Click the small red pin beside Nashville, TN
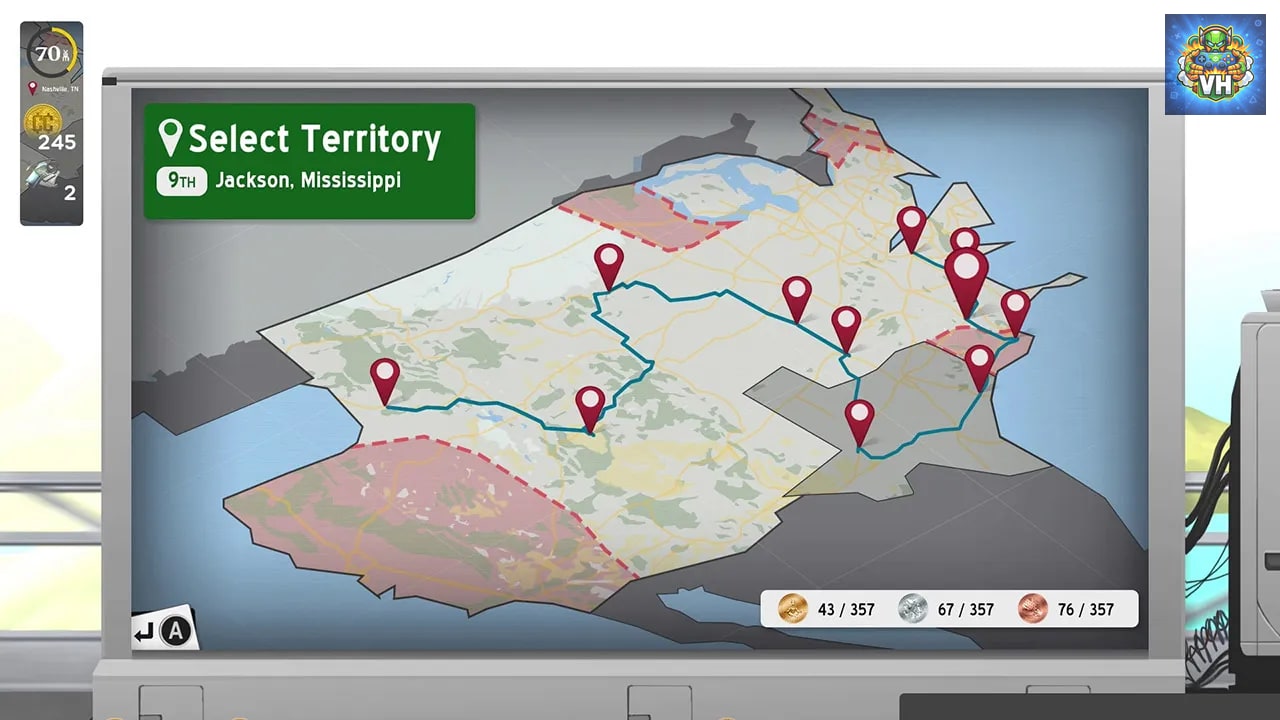 coord(32,88)
